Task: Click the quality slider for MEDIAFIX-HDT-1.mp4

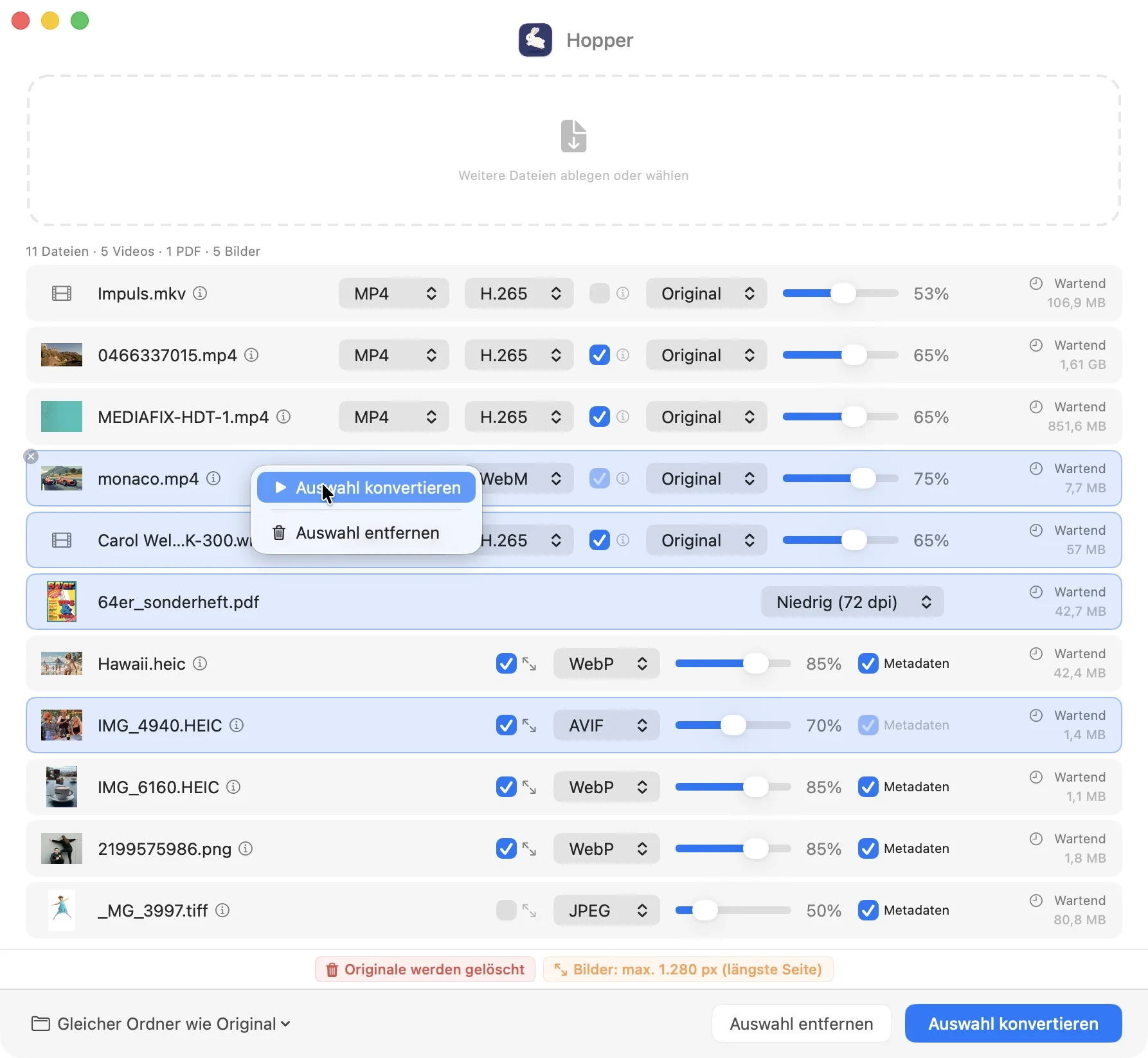Action: [x=840, y=417]
